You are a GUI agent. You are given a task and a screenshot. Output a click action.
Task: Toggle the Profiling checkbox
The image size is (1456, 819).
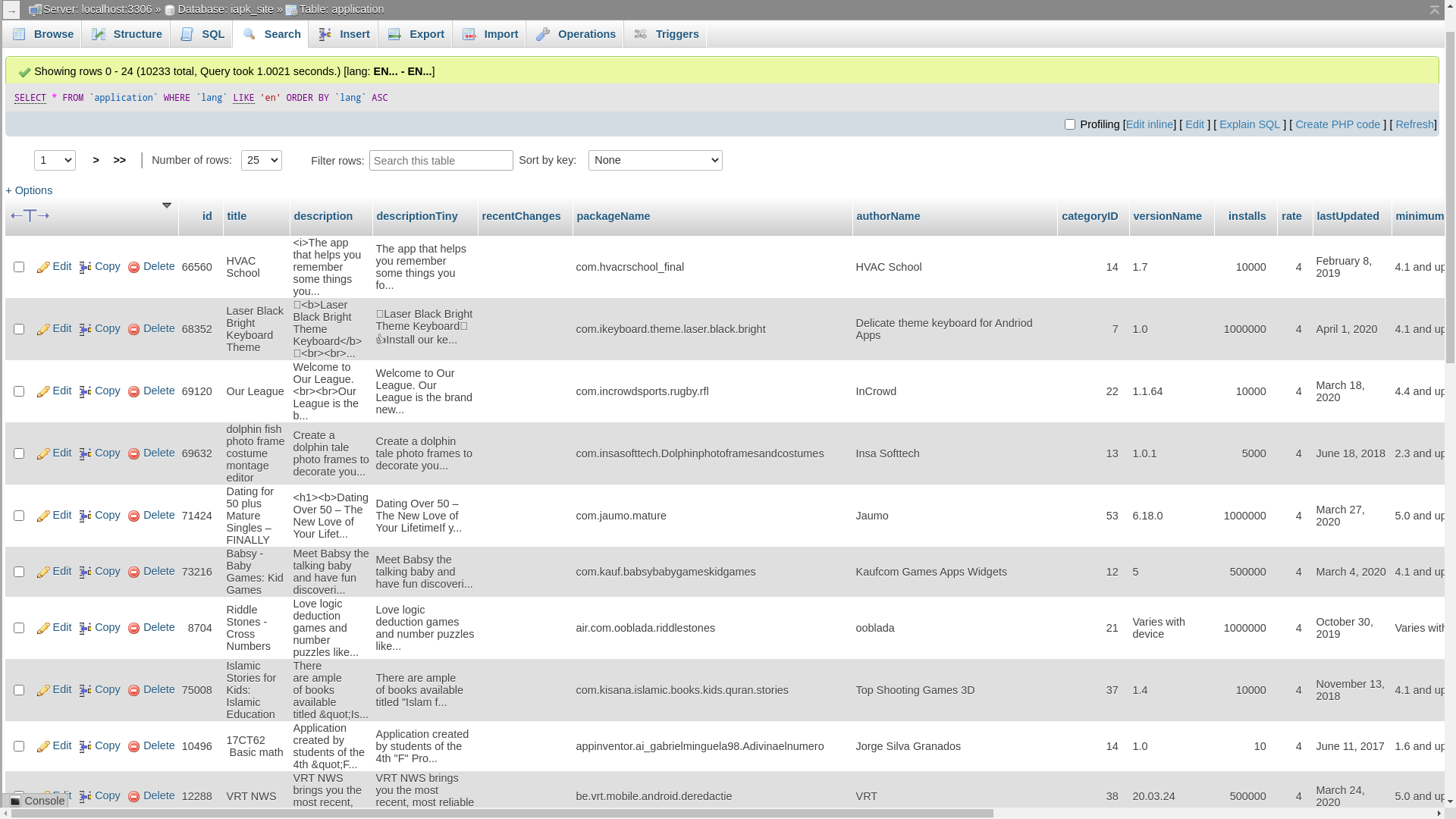coord(1070,124)
